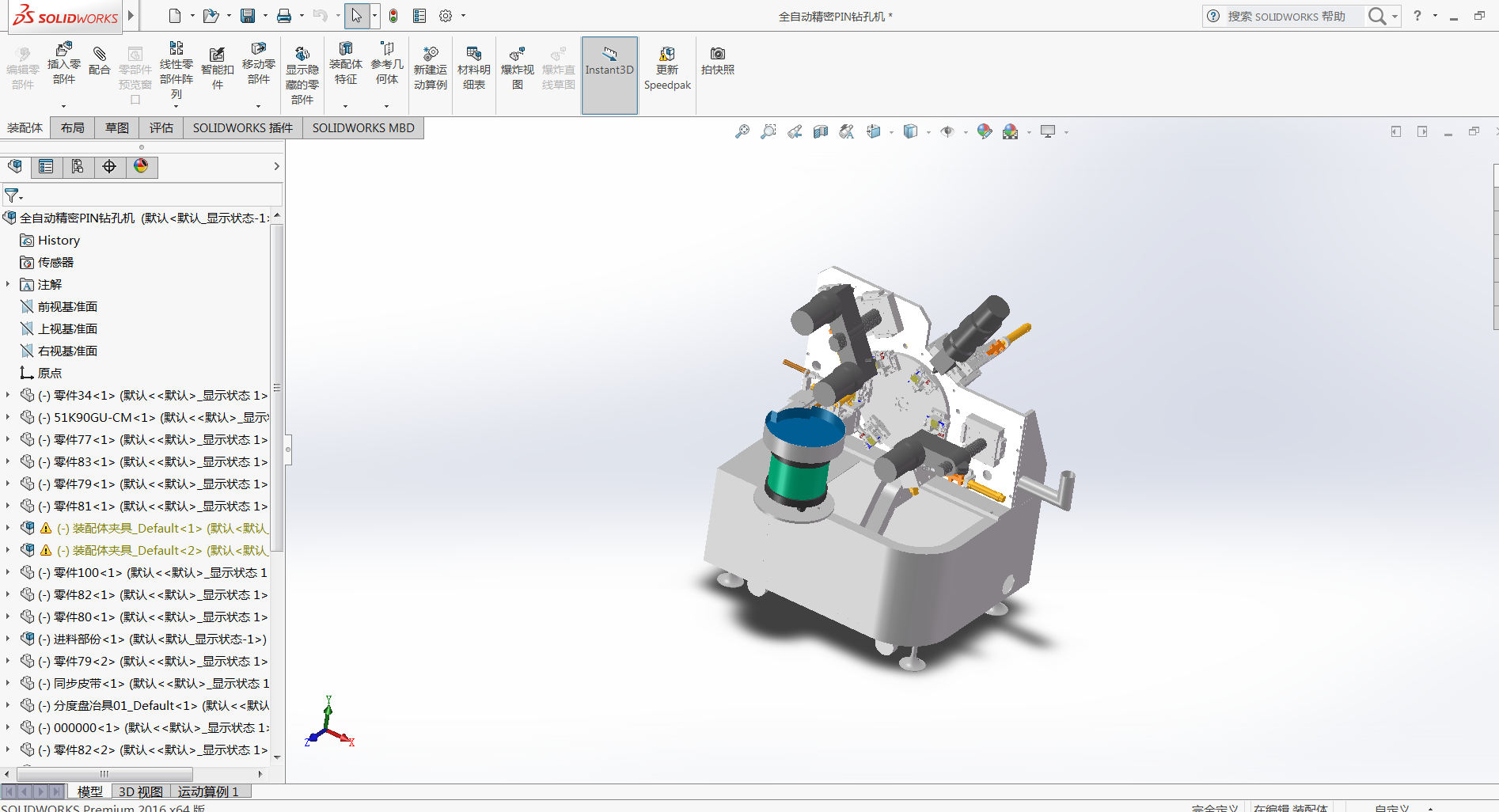Click Edit Appearance color ball icon

click(984, 131)
